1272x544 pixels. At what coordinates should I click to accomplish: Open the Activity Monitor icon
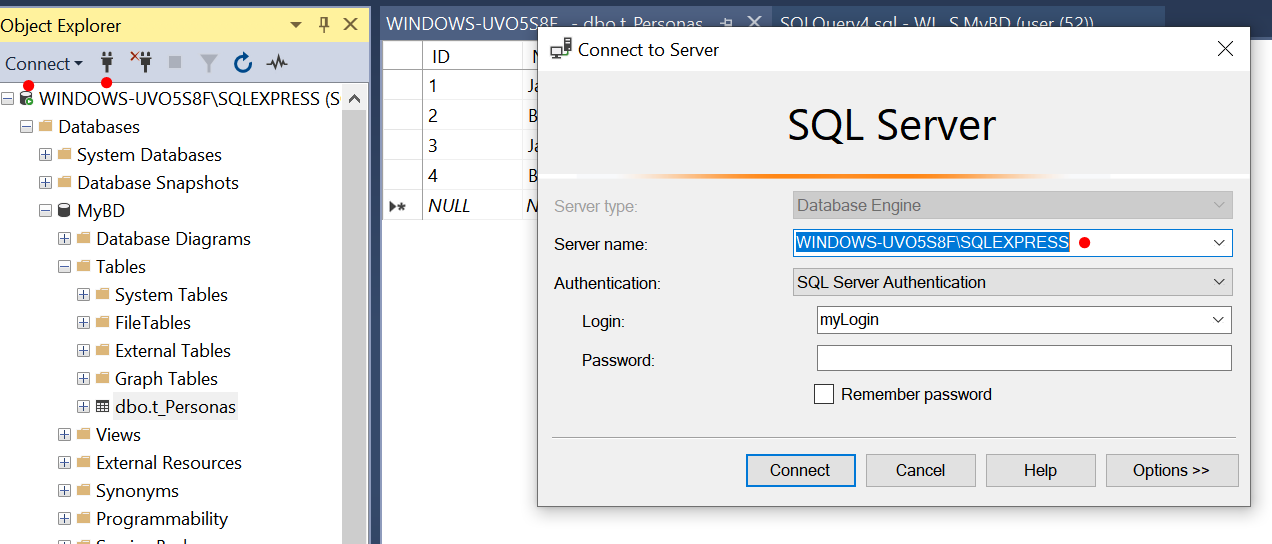click(277, 63)
